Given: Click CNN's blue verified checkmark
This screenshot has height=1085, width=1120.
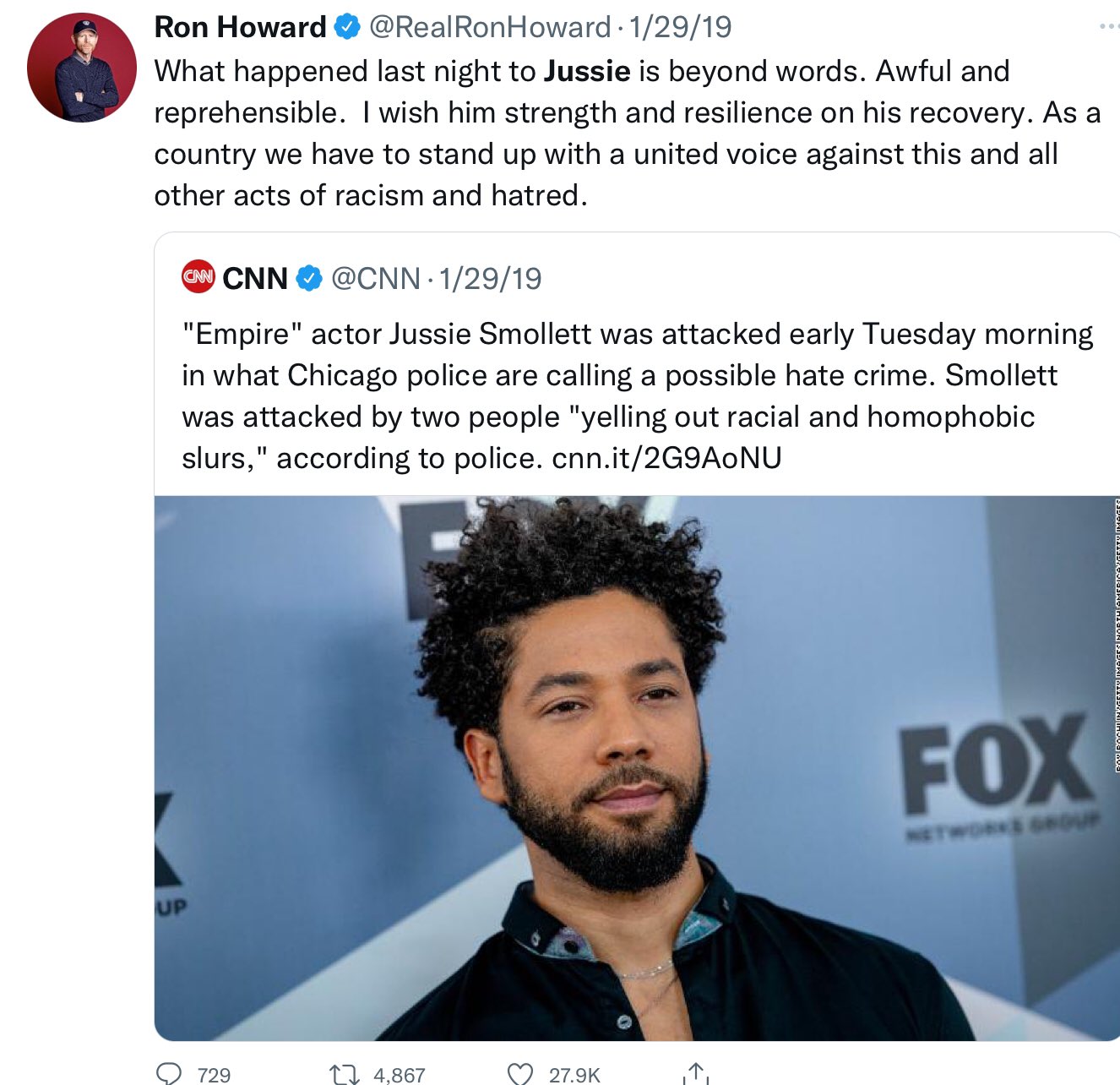Looking at the screenshot, I should (x=309, y=278).
